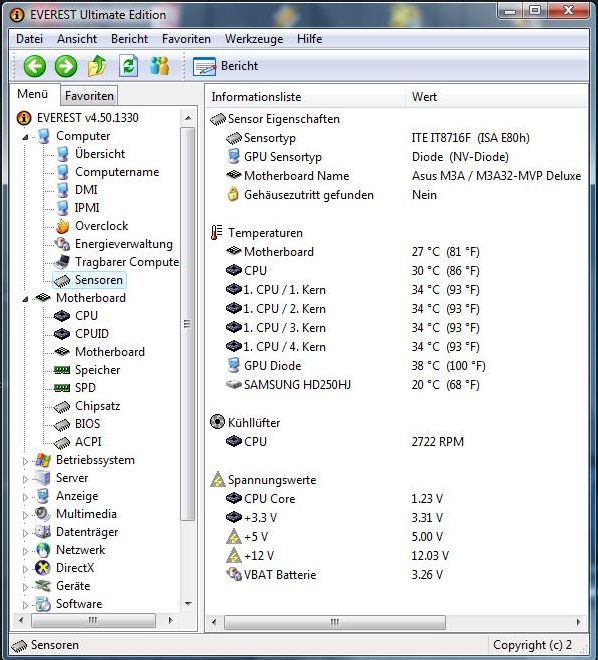
Task: Click the EVEREST v4.50.1330 root icon
Action: (24, 118)
